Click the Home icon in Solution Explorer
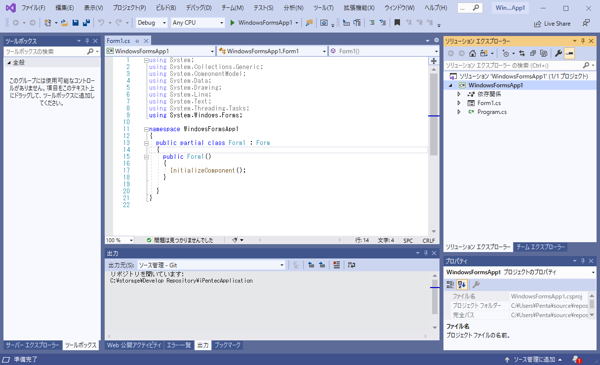The width and height of the screenshot is (600, 365). point(473,54)
